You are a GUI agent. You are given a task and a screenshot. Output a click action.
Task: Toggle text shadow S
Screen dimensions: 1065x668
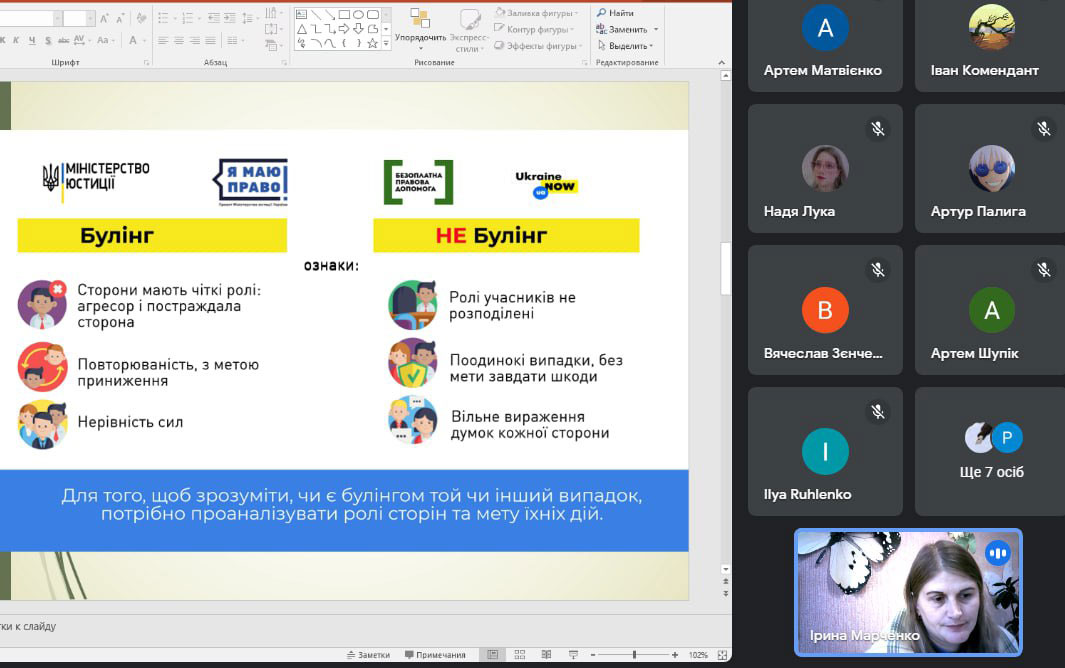tap(48, 40)
